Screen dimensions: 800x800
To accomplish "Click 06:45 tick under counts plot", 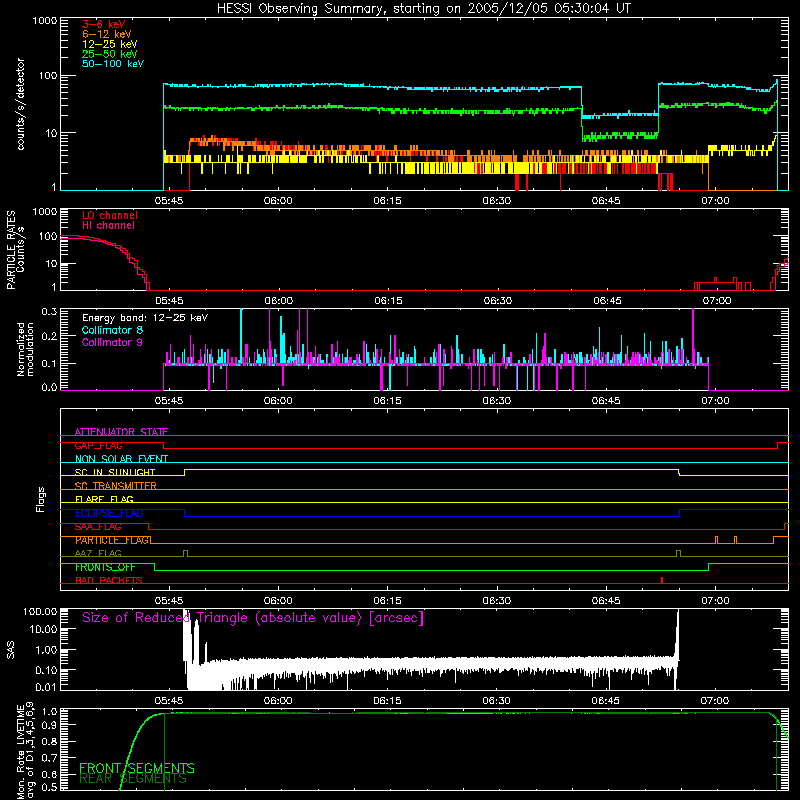I will pos(606,201).
